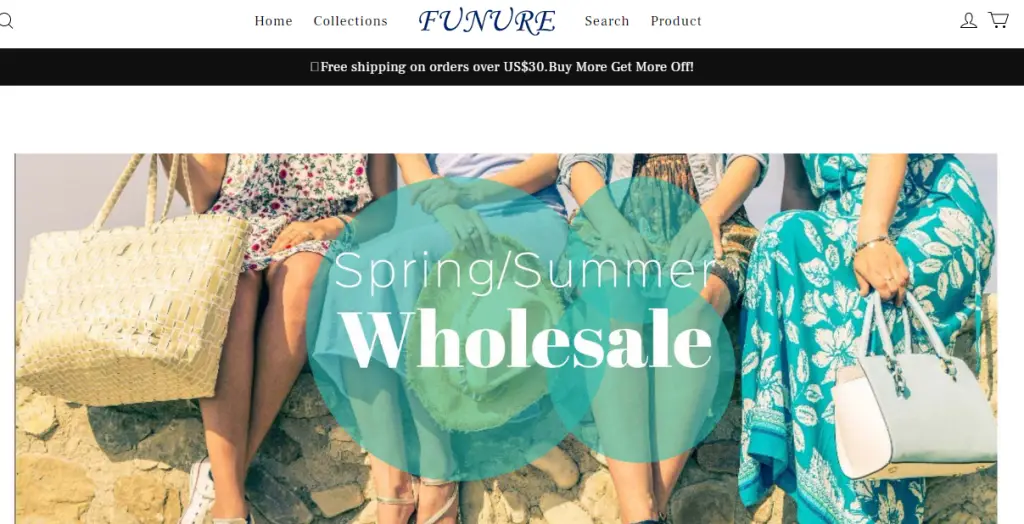Click the Wholesale banner text
This screenshot has height=524, width=1024.
[x=526, y=340]
